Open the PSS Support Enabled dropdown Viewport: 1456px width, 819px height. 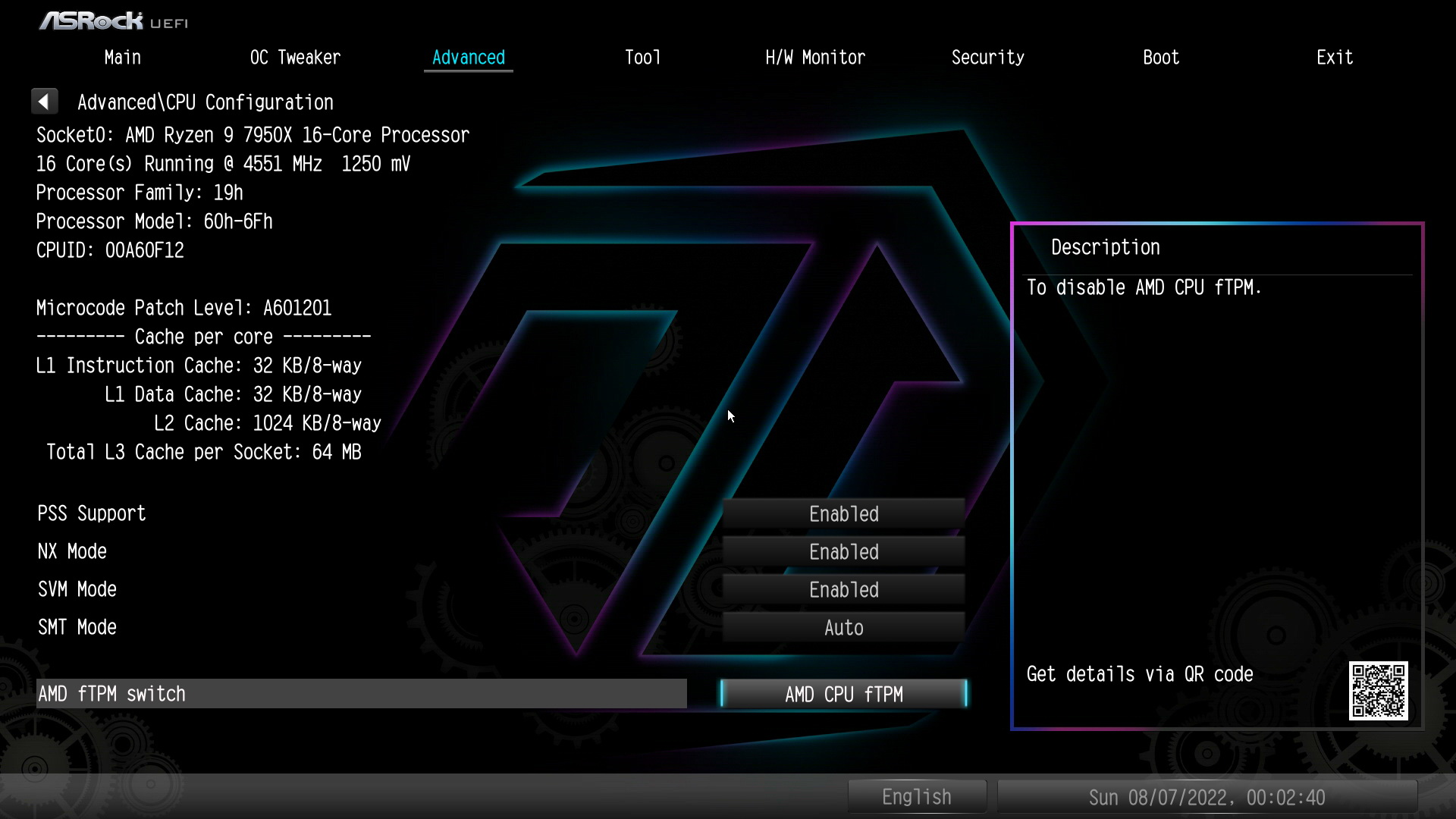pyautogui.click(x=843, y=514)
